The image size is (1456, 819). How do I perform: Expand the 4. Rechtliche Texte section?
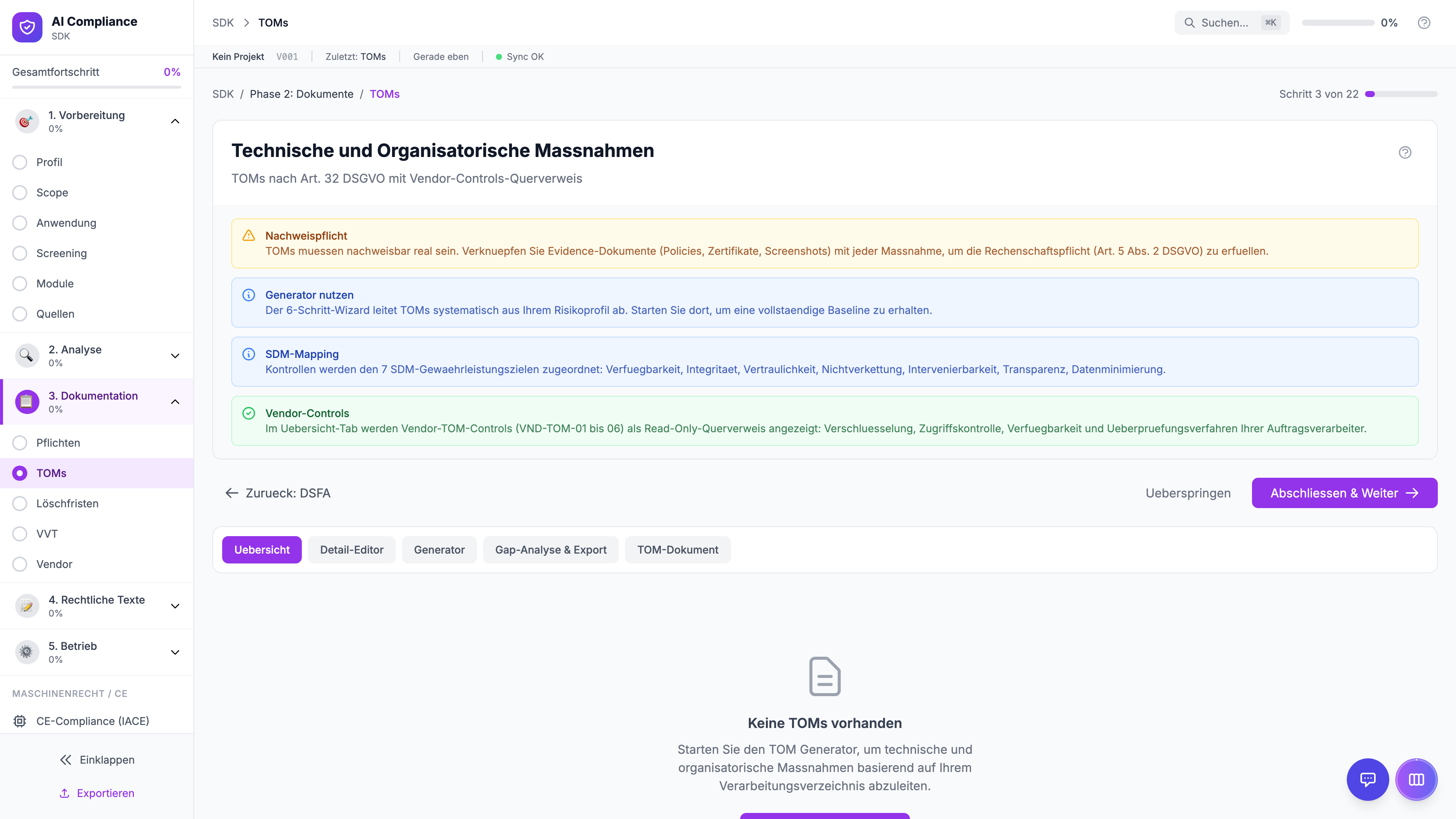[175, 606]
